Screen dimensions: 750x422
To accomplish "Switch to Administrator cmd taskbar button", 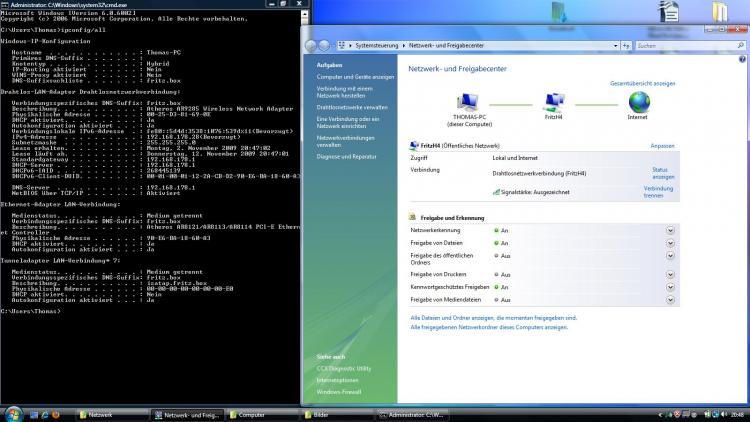I will click(x=413, y=415).
